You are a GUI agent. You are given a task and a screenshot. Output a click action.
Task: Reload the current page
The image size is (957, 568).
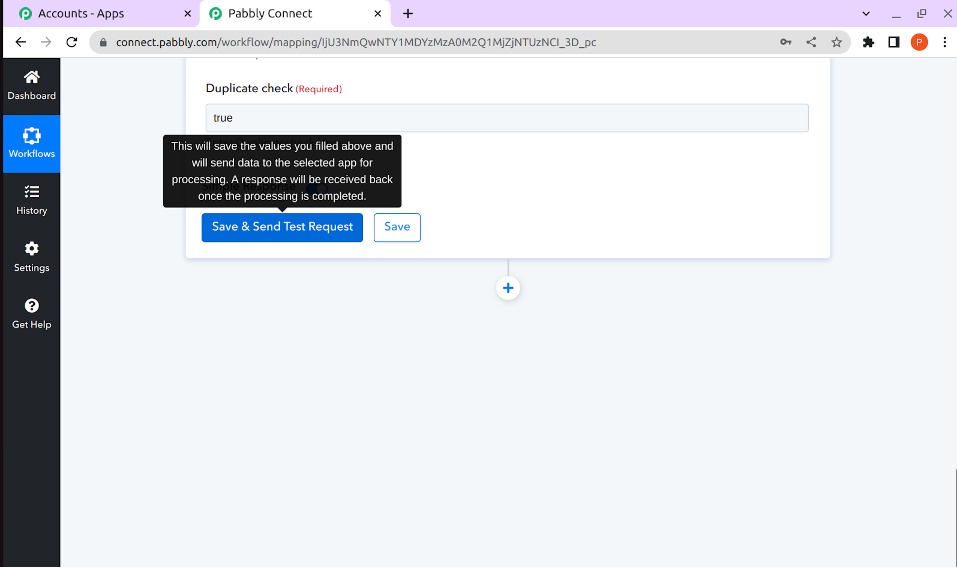(71, 42)
